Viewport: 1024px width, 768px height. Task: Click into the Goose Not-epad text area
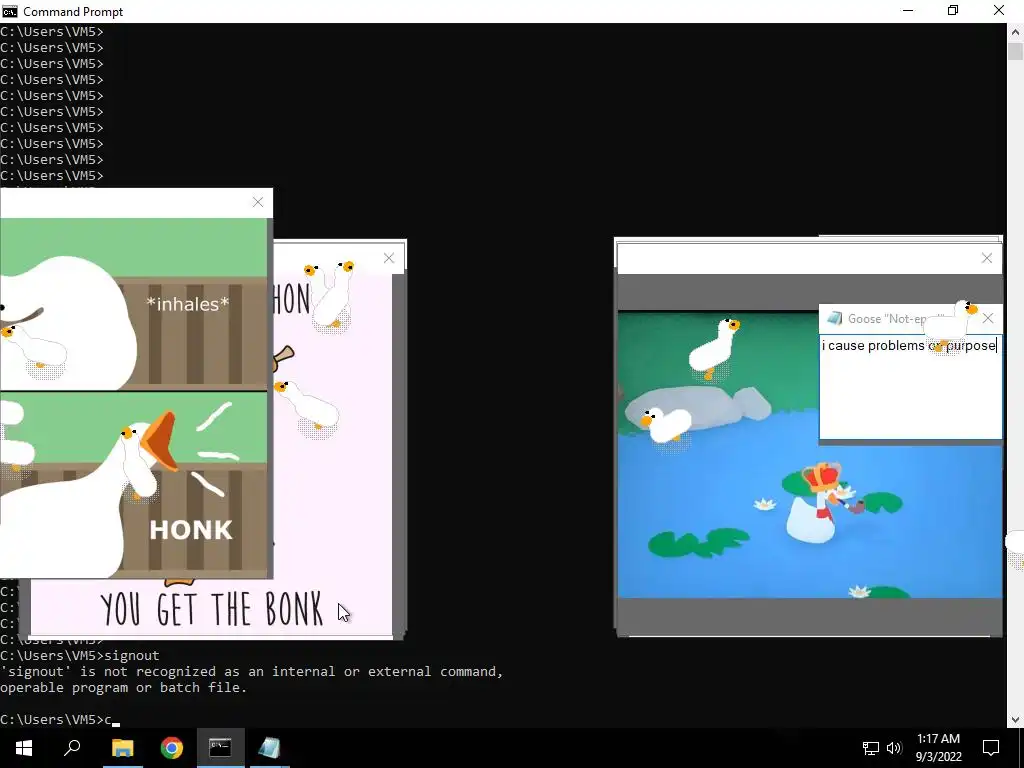point(910,388)
